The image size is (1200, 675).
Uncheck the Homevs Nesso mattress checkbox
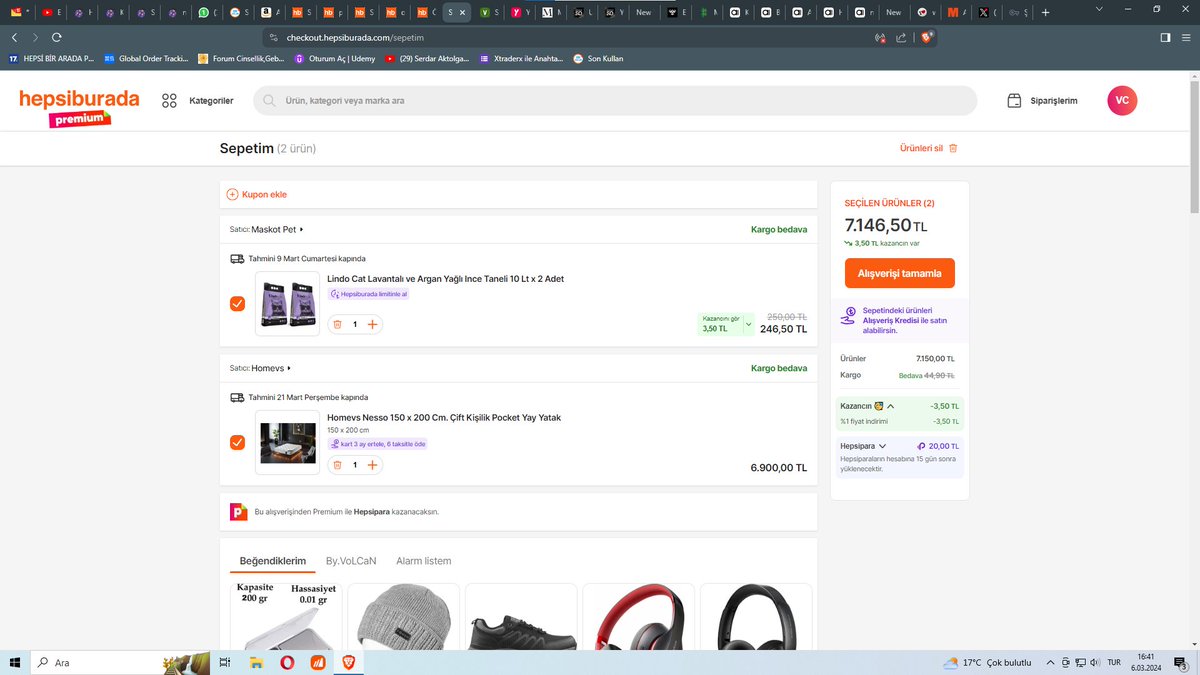tap(237, 442)
